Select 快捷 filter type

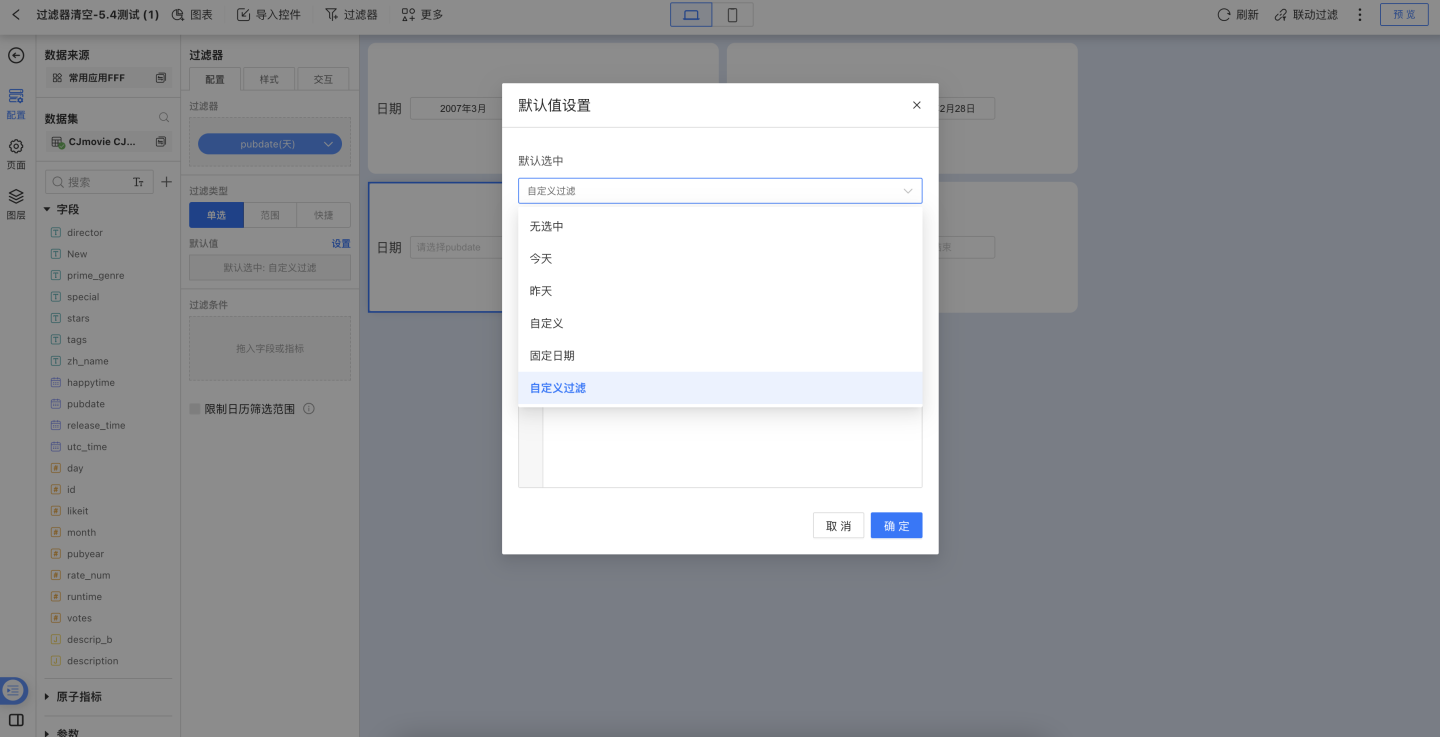[324, 215]
